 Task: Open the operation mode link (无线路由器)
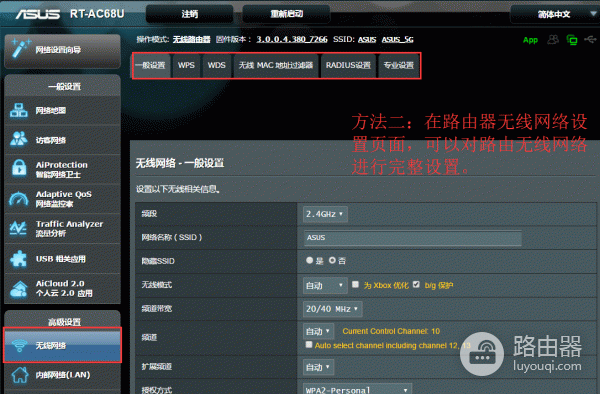click(192, 39)
